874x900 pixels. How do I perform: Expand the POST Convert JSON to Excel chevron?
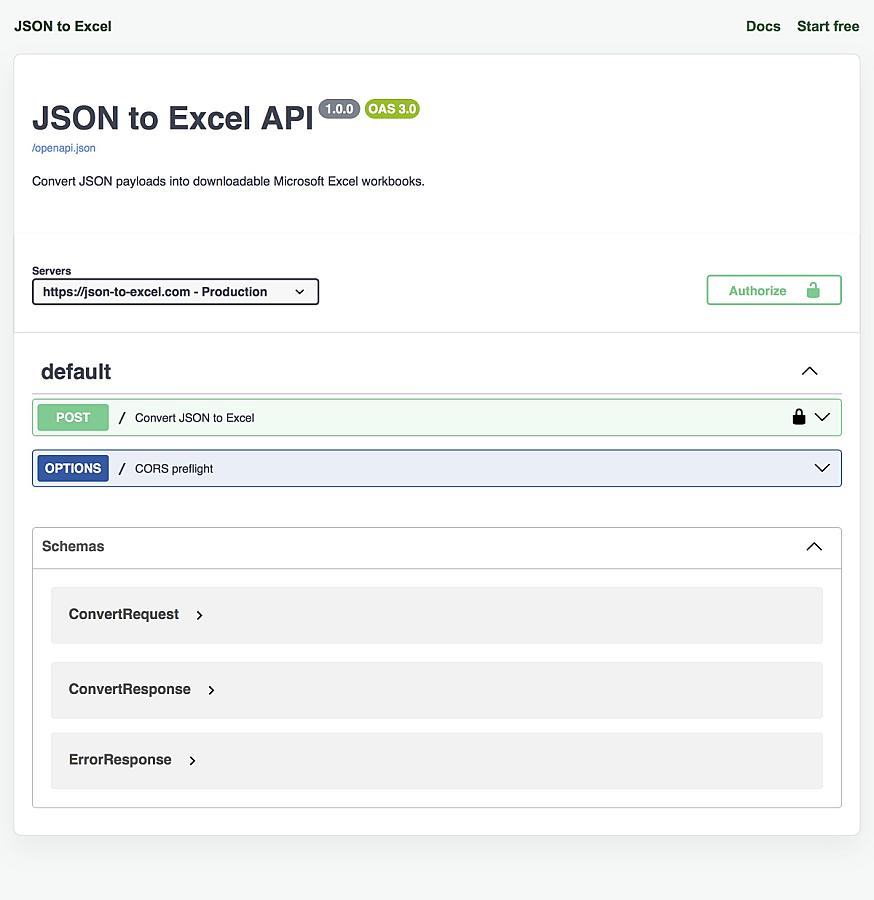[822, 417]
